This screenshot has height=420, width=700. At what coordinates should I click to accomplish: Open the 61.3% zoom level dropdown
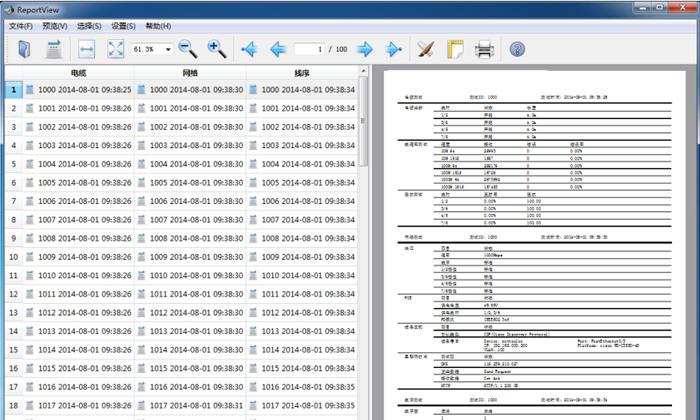click(168, 49)
